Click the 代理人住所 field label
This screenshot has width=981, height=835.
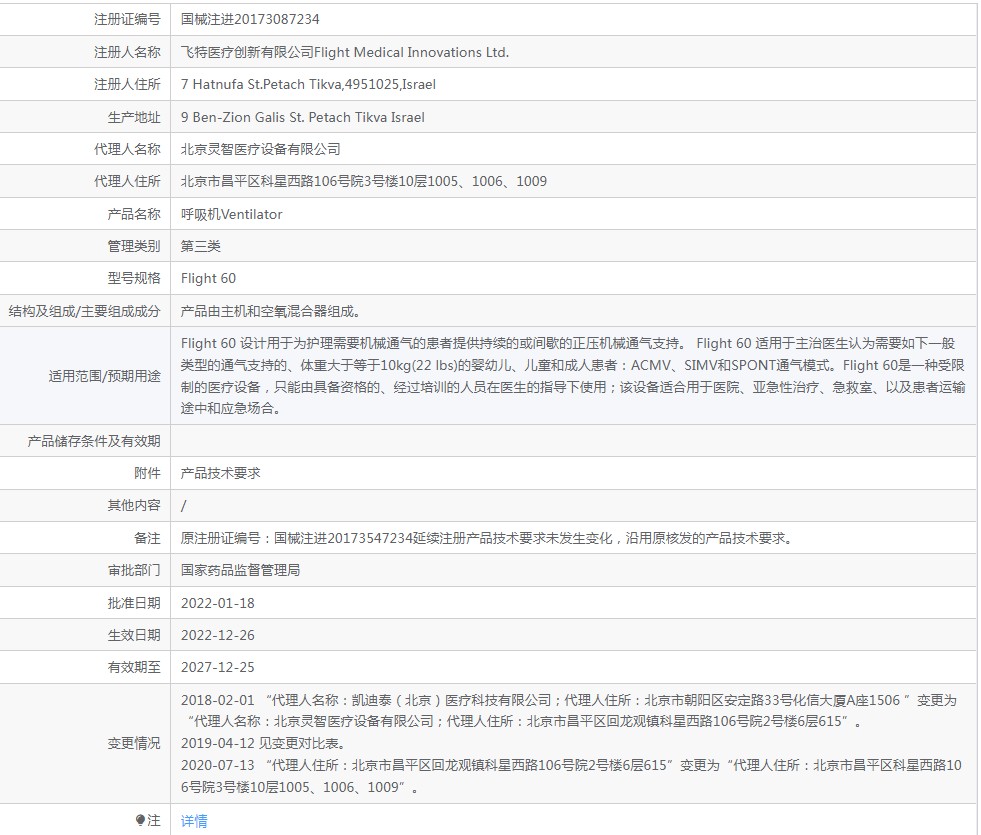tap(128, 181)
